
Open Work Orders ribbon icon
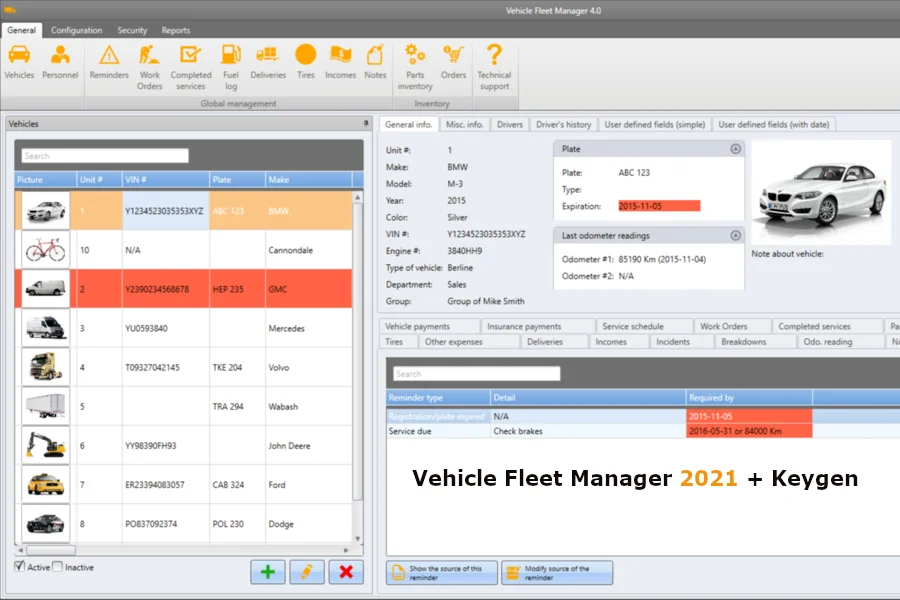149,68
